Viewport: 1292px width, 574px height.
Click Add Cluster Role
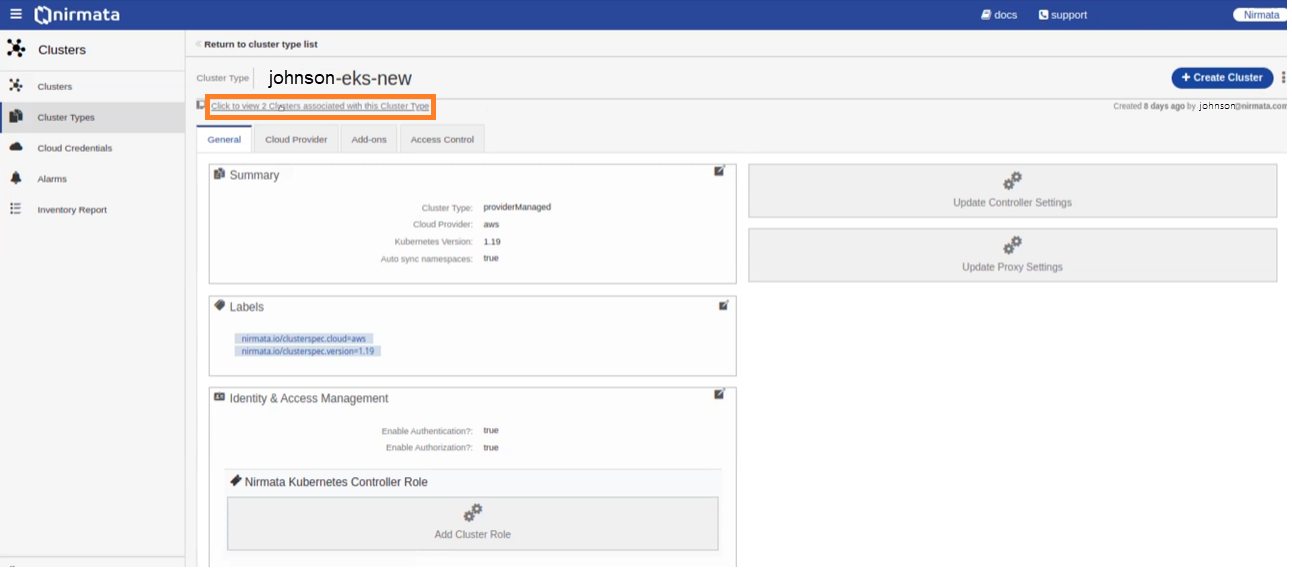[x=472, y=523]
